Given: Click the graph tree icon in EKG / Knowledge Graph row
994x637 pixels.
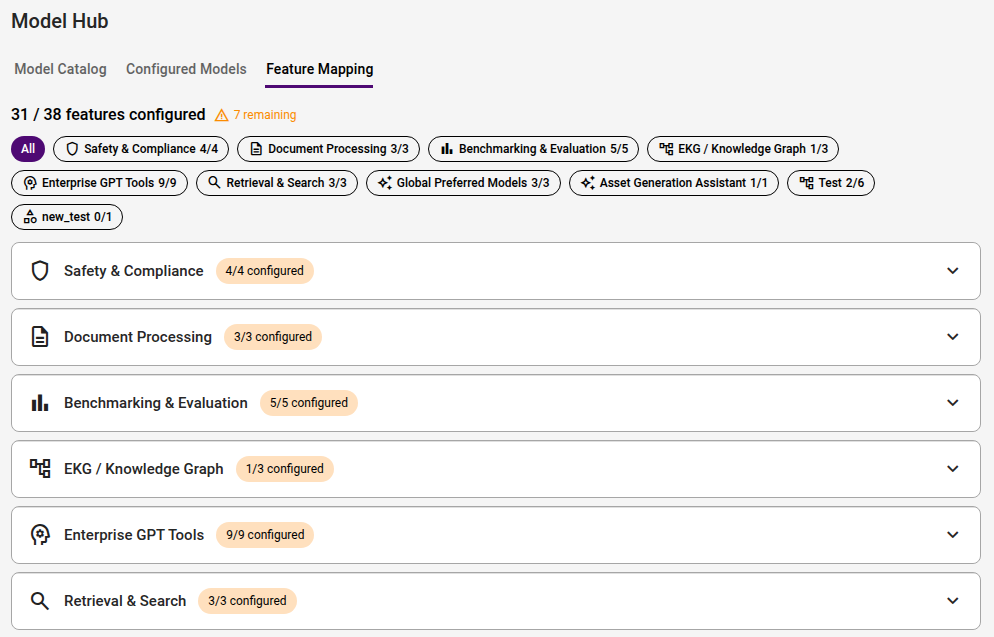Looking at the screenshot, I should [40, 468].
